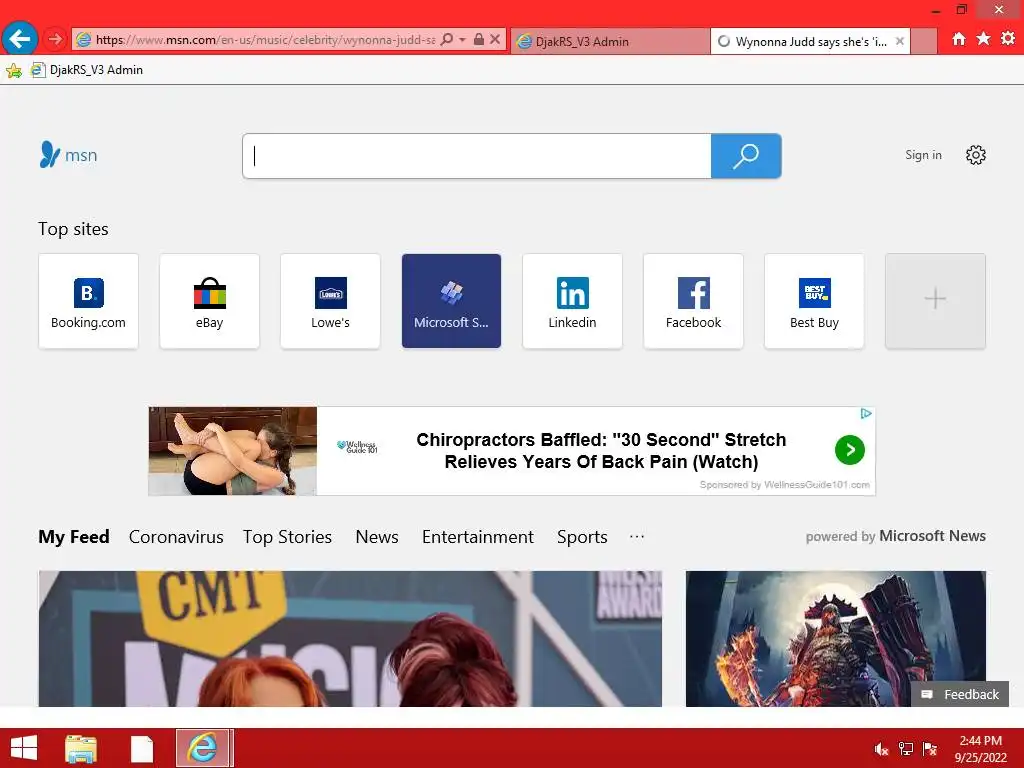Stop page loading with the X button
Screen dimensions: 1024x768
[495, 40]
